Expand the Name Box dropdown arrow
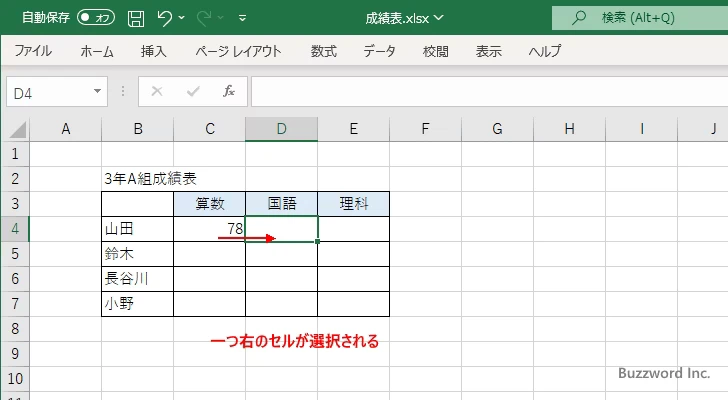 [97, 91]
